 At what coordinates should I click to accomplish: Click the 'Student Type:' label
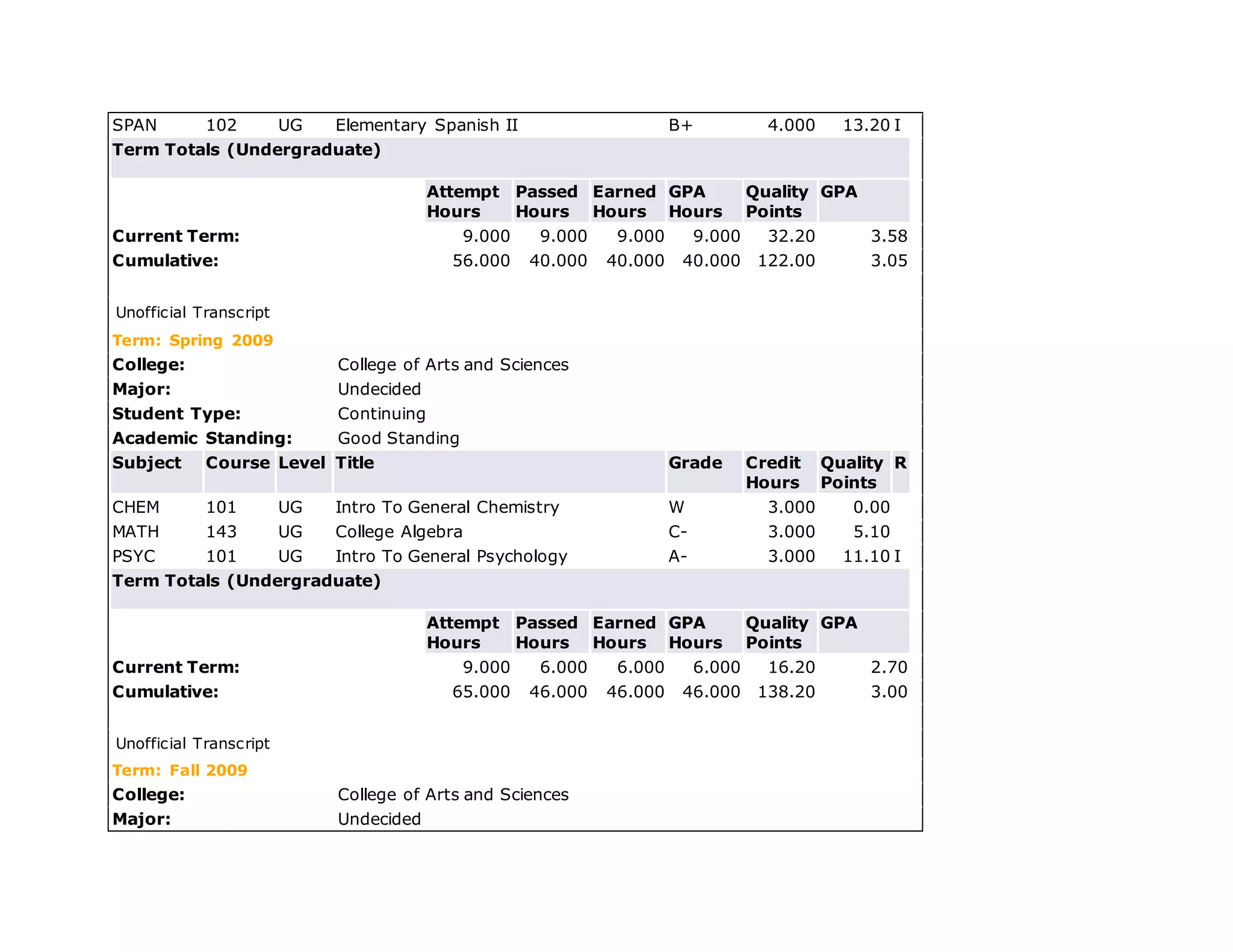pyautogui.click(x=176, y=414)
